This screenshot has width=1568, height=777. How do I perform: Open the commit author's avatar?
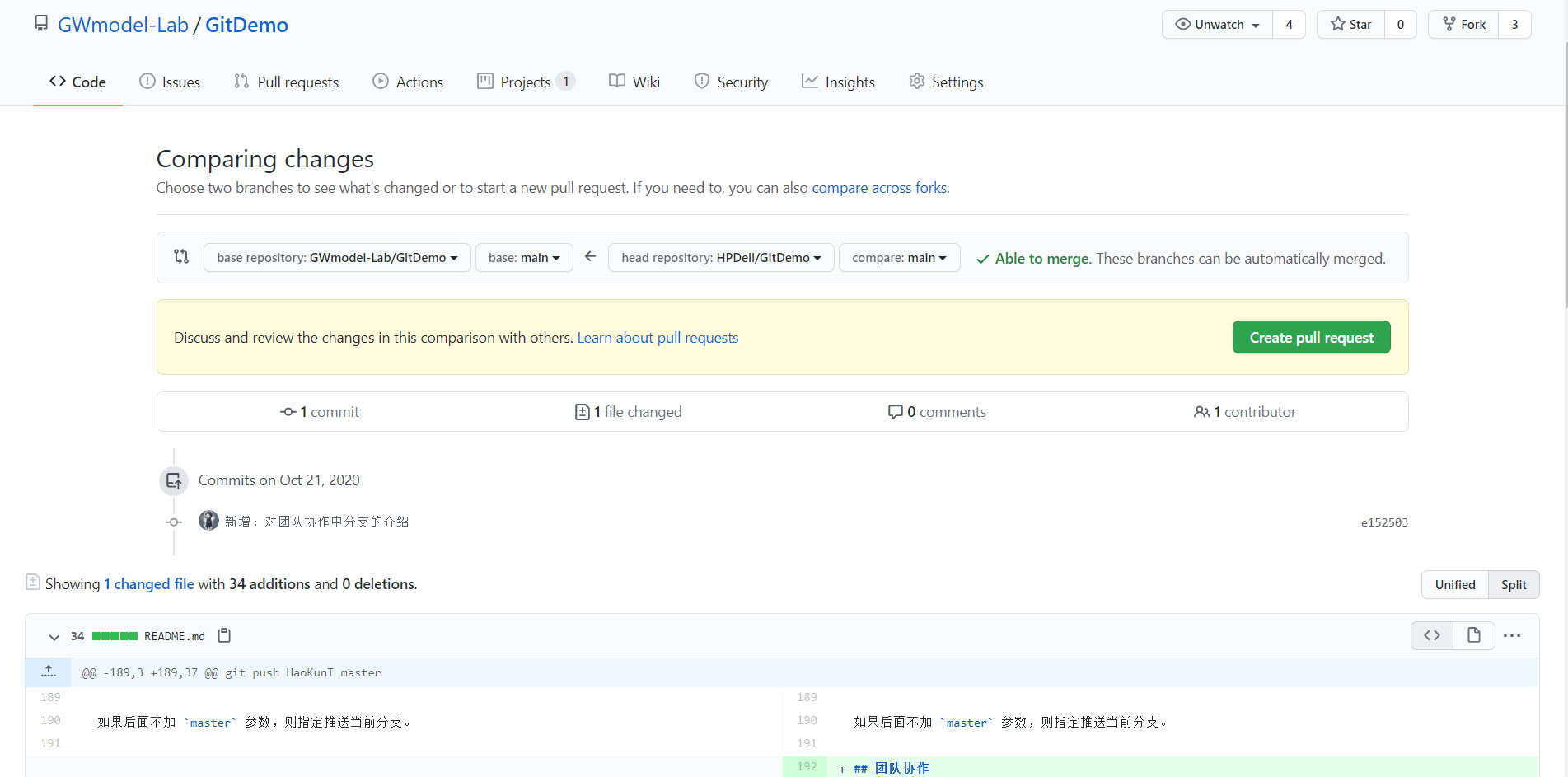click(x=208, y=521)
